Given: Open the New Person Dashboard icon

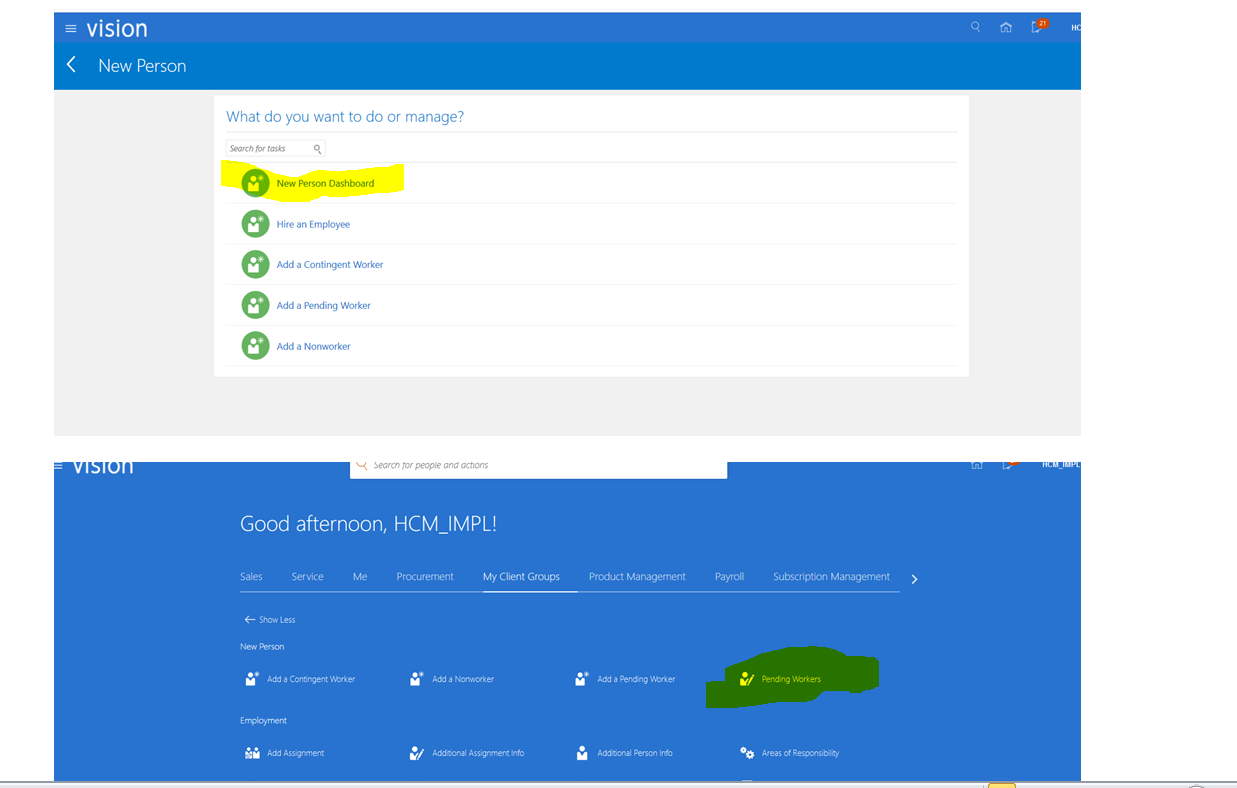Looking at the screenshot, I should 255,182.
